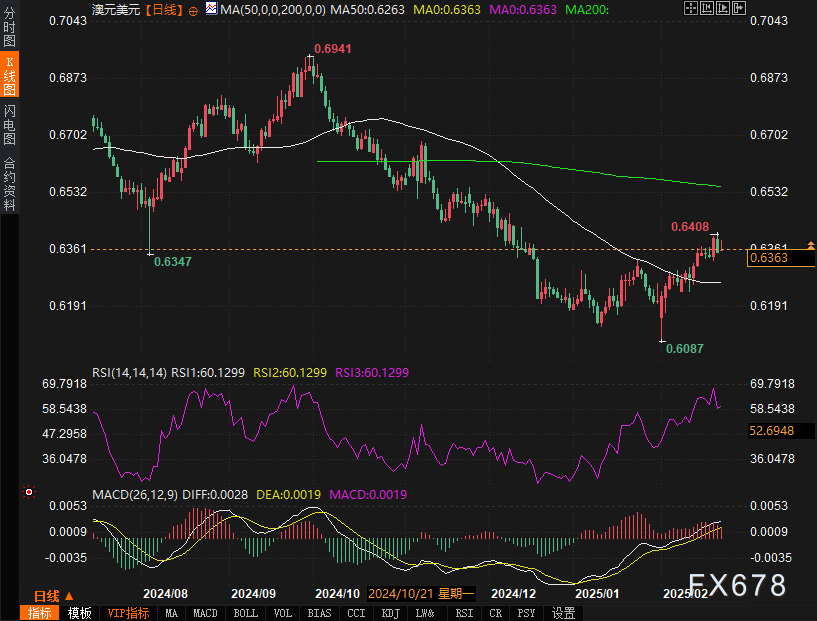This screenshot has width=817, height=621.
Task: Switch to the 模板 tab
Action: tap(79, 613)
